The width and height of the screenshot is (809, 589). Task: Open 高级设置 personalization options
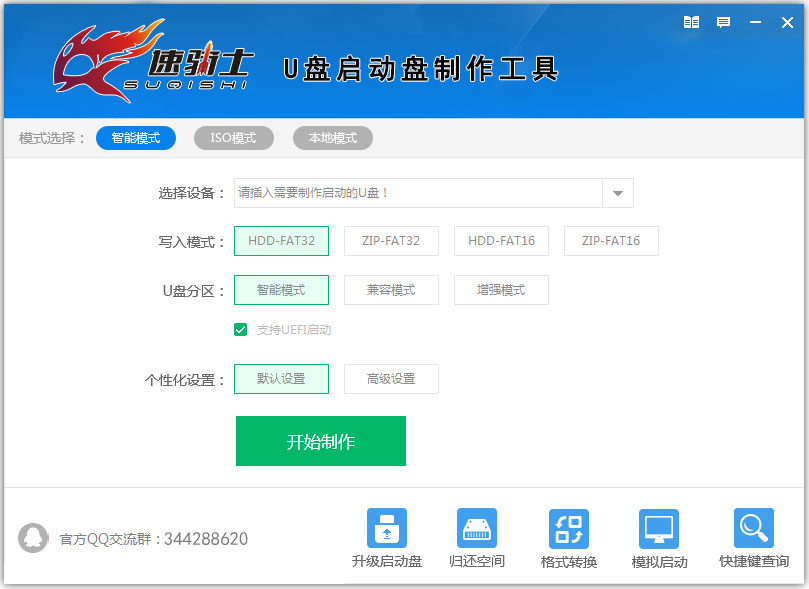click(x=391, y=379)
